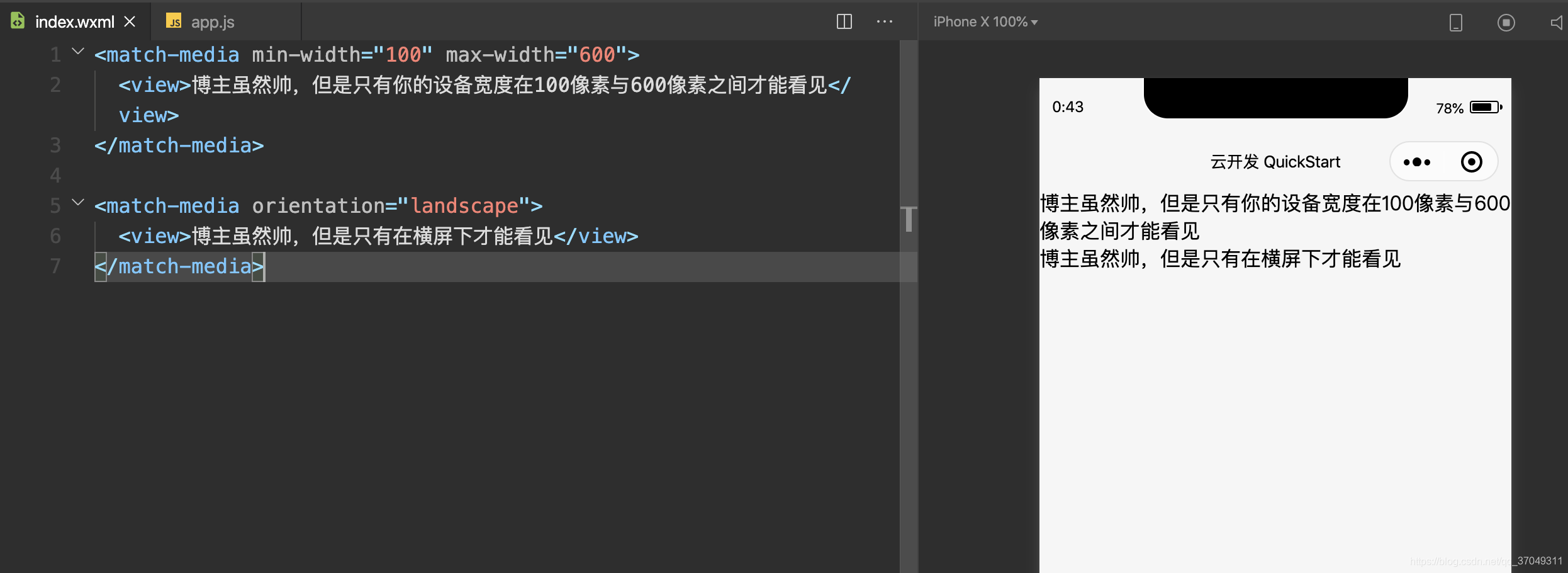Click the index.wxml file icon
The image size is (1568, 573).
tap(18, 21)
